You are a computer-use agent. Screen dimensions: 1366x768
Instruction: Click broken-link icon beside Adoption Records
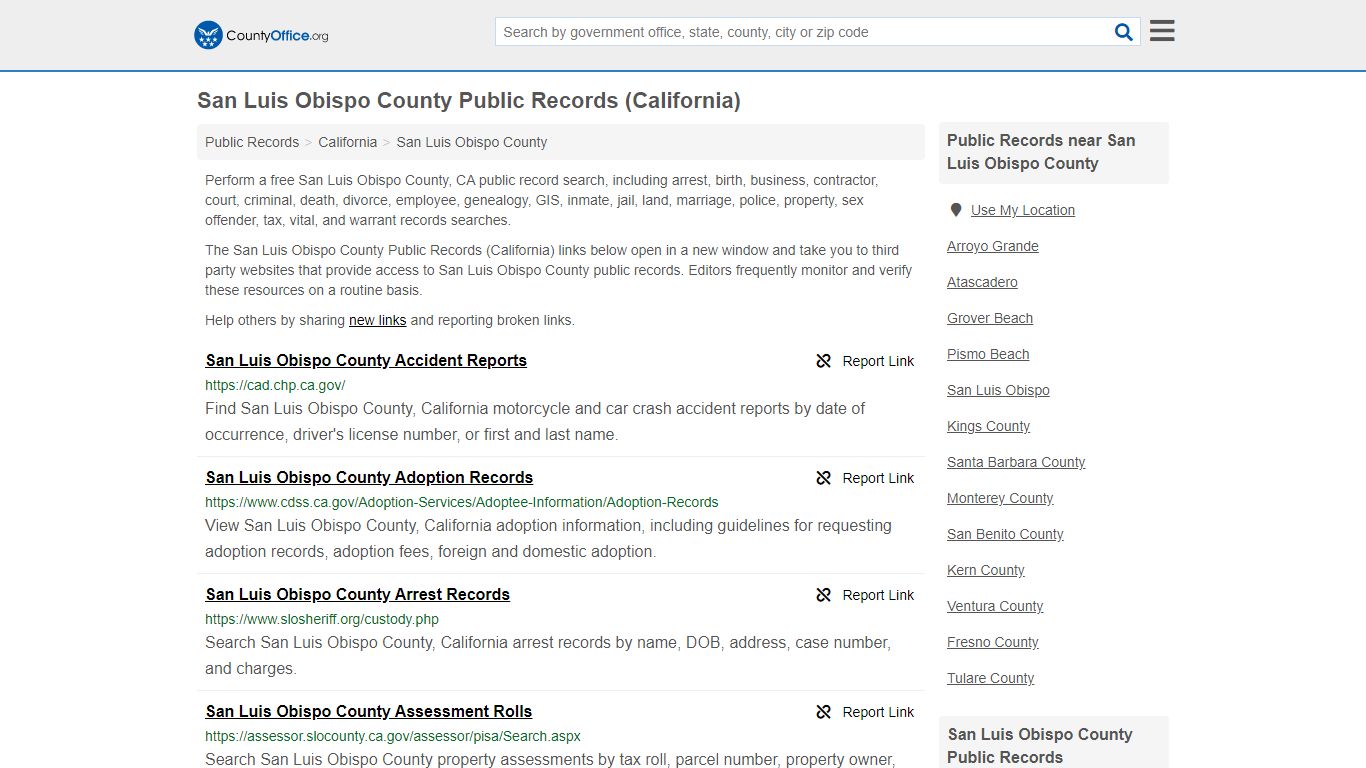click(824, 478)
